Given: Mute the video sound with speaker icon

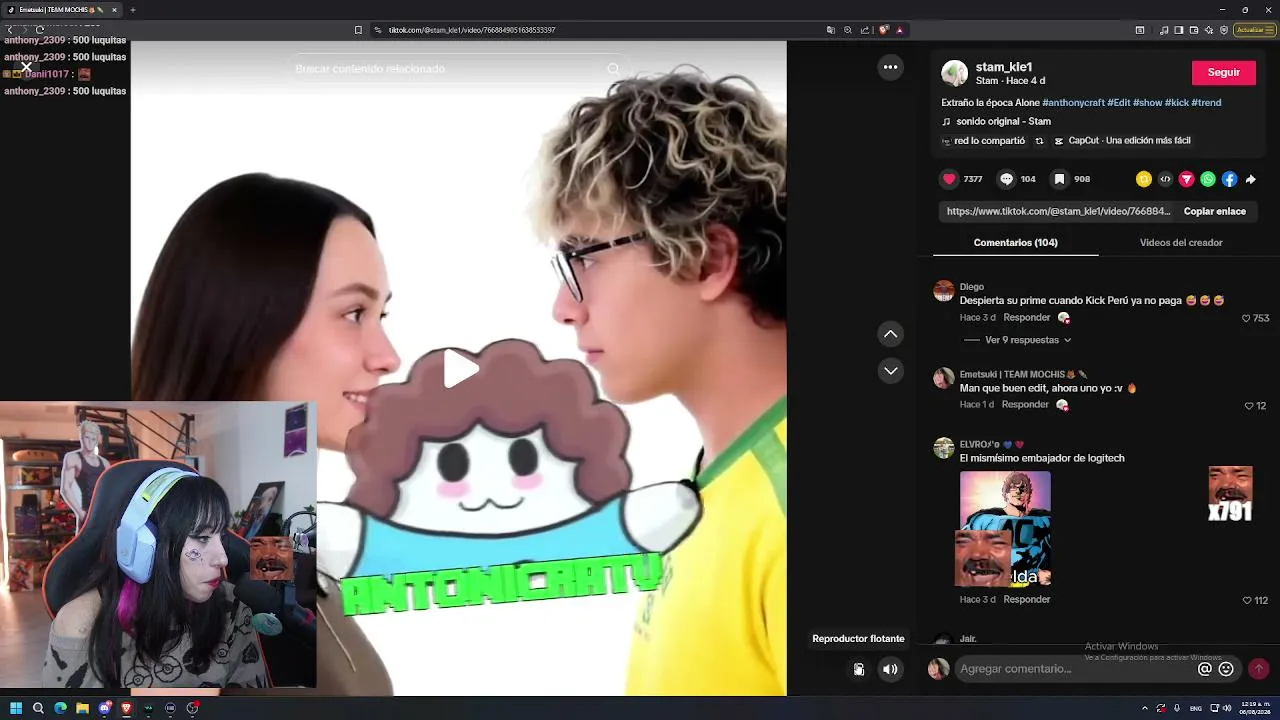Looking at the screenshot, I should (x=890, y=669).
